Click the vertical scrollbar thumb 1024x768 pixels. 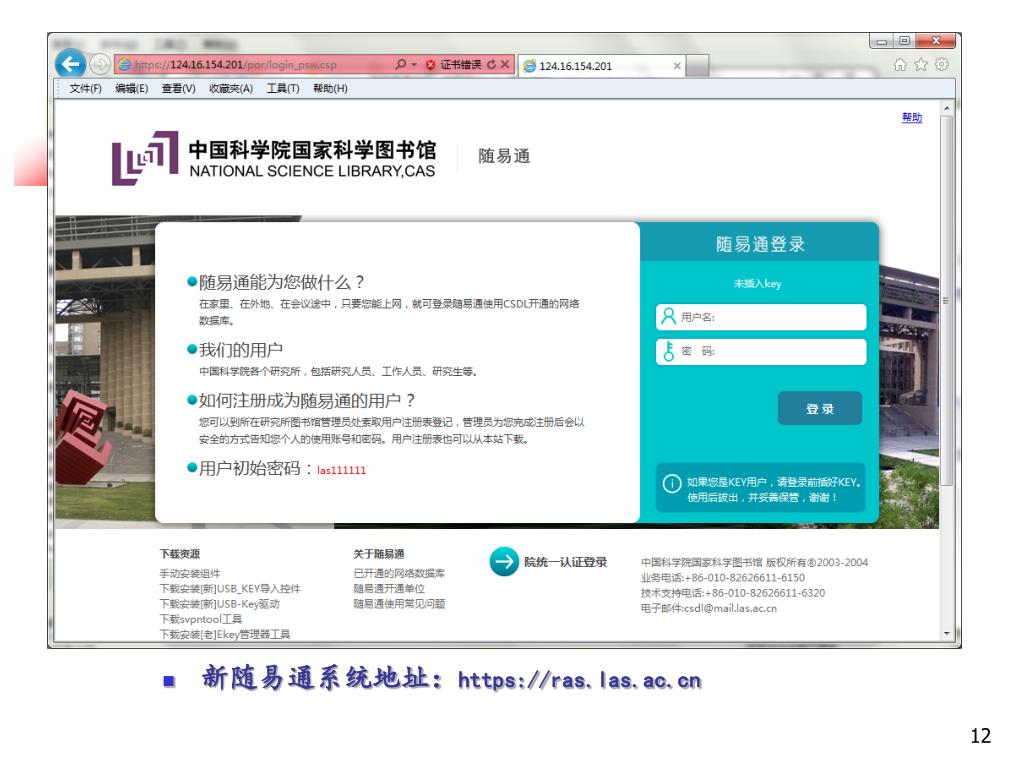[946, 300]
